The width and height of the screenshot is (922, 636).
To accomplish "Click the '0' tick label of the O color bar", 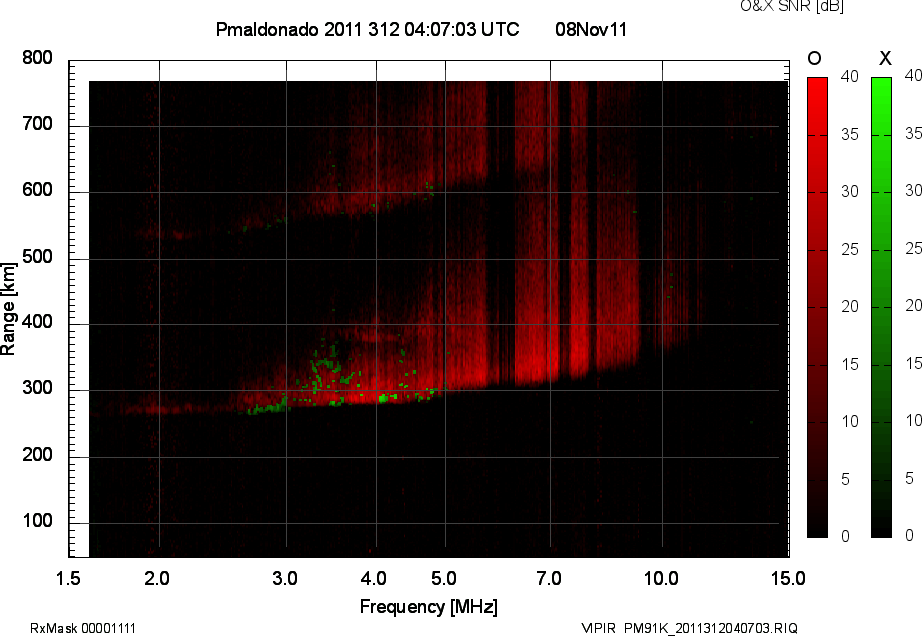I will pos(846,536).
